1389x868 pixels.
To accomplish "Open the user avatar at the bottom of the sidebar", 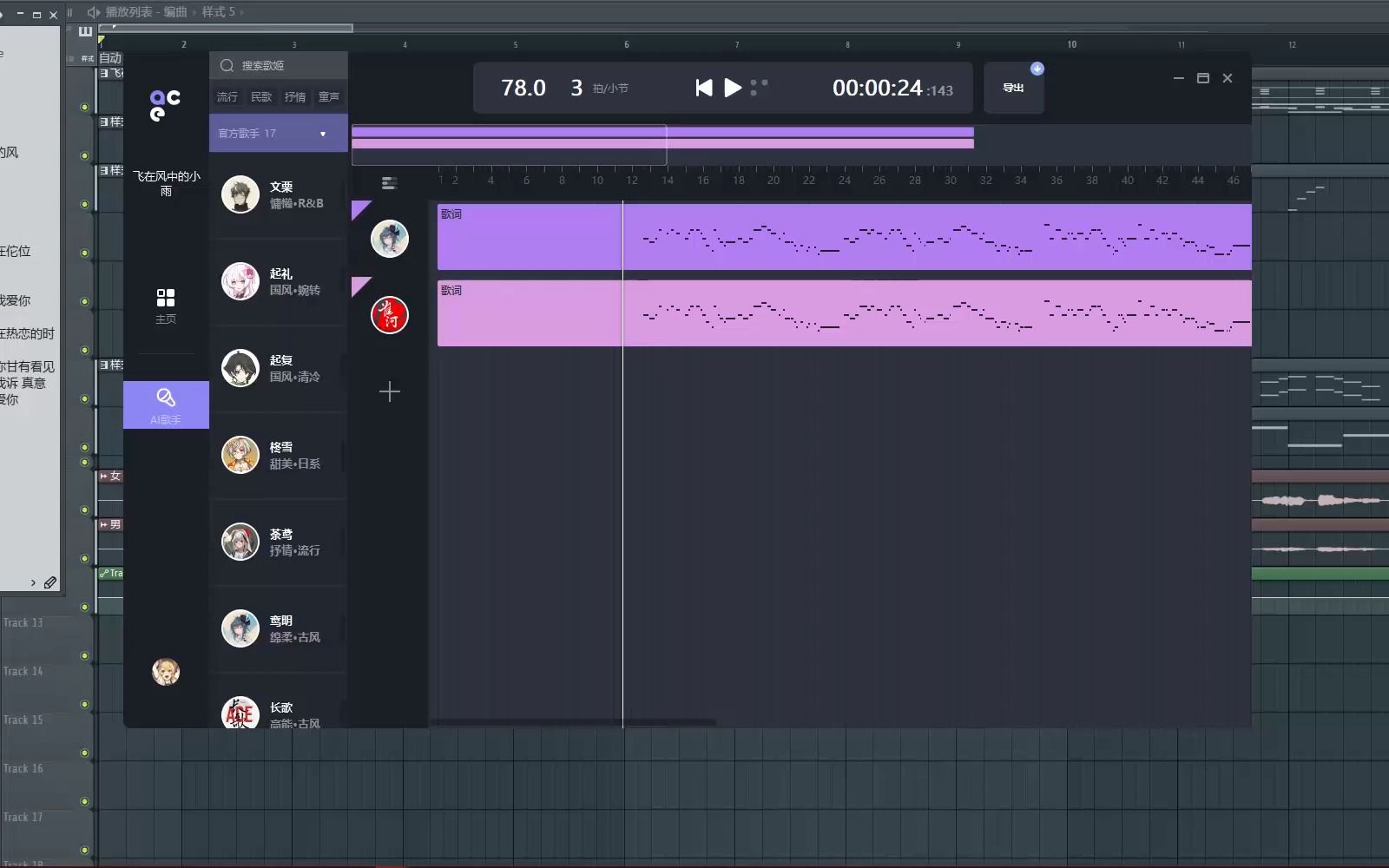I will [x=166, y=671].
